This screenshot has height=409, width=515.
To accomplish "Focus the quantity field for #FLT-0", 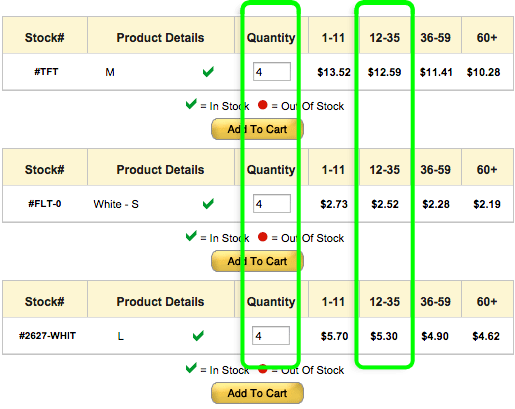I will click(x=272, y=204).
